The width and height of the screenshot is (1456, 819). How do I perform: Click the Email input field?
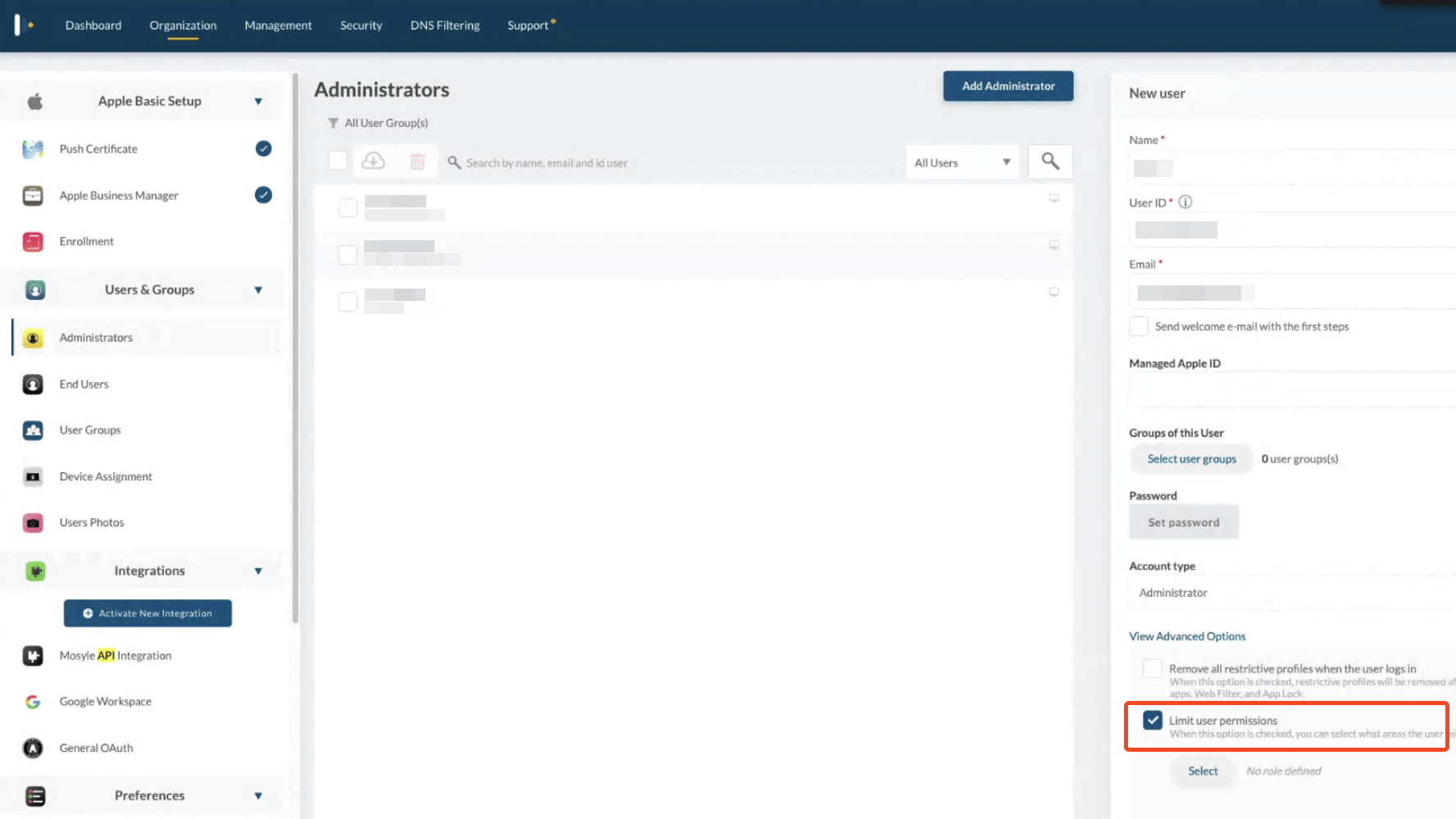coord(1293,292)
